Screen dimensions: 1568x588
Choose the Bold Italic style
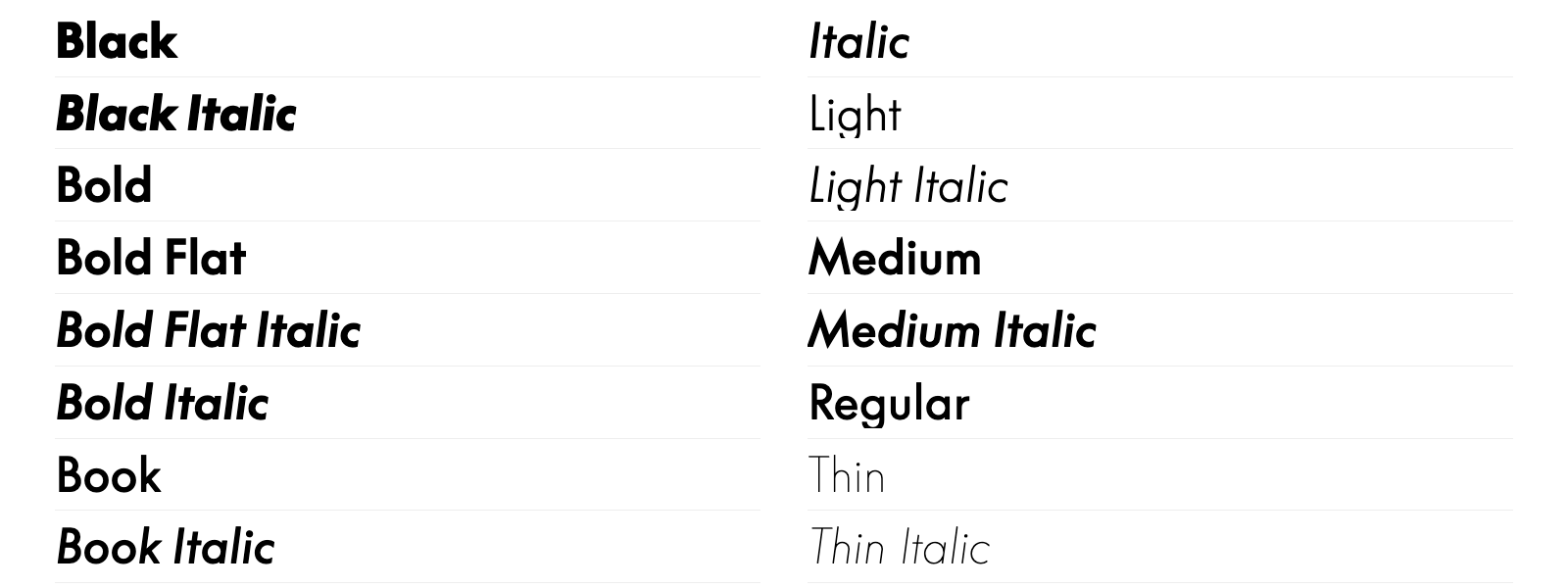(x=163, y=403)
